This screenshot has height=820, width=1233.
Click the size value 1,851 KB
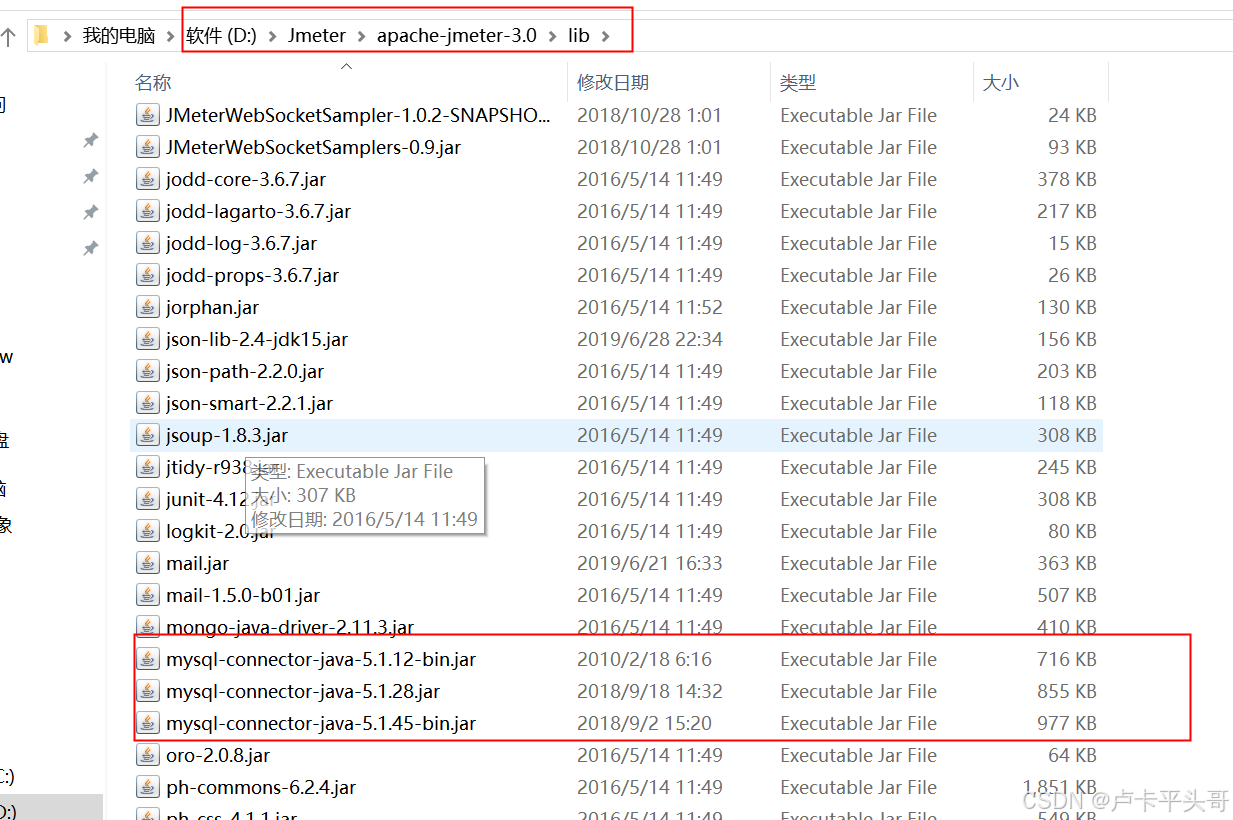point(1059,787)
